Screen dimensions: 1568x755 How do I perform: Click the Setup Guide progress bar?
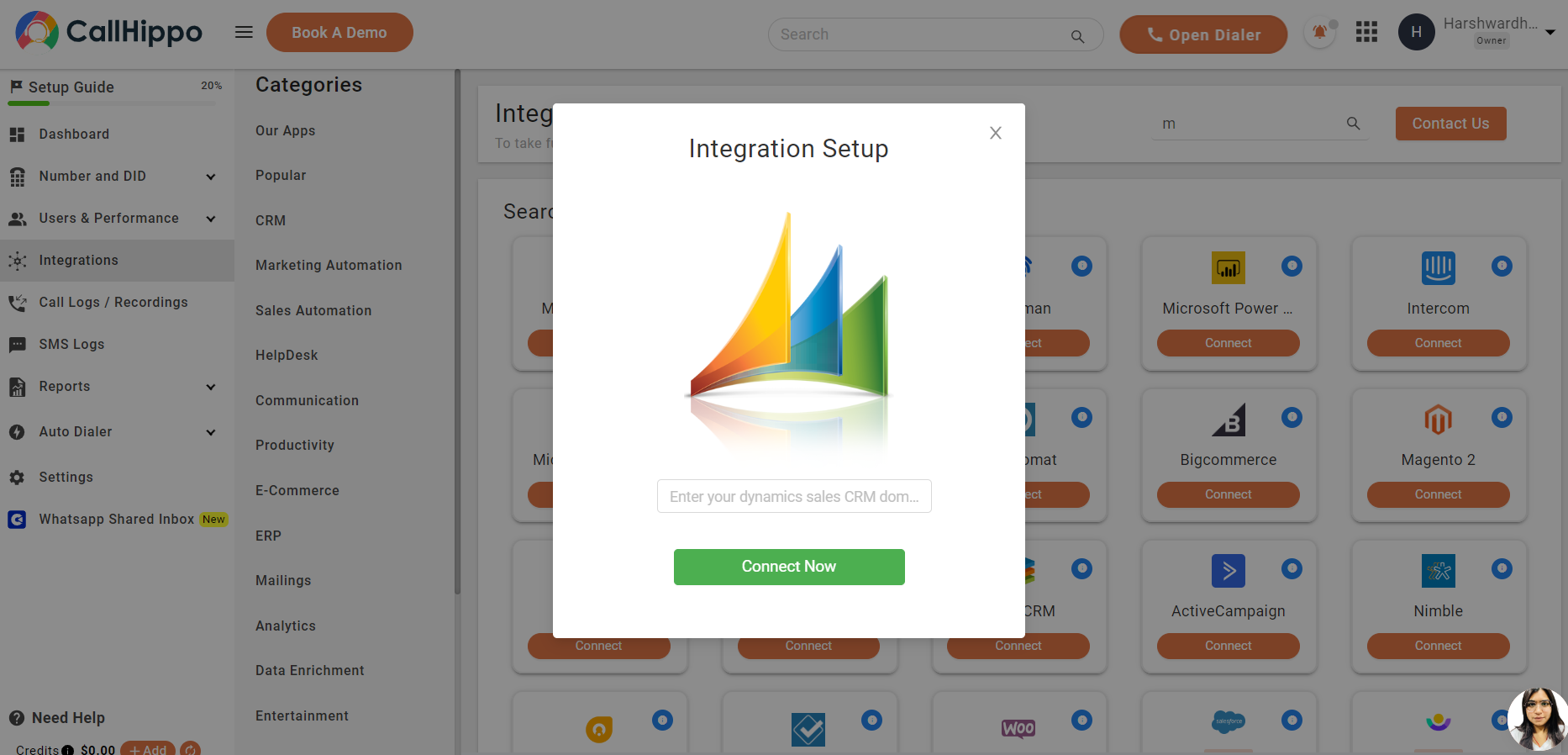pyautogui.click(x=113, y=103)
